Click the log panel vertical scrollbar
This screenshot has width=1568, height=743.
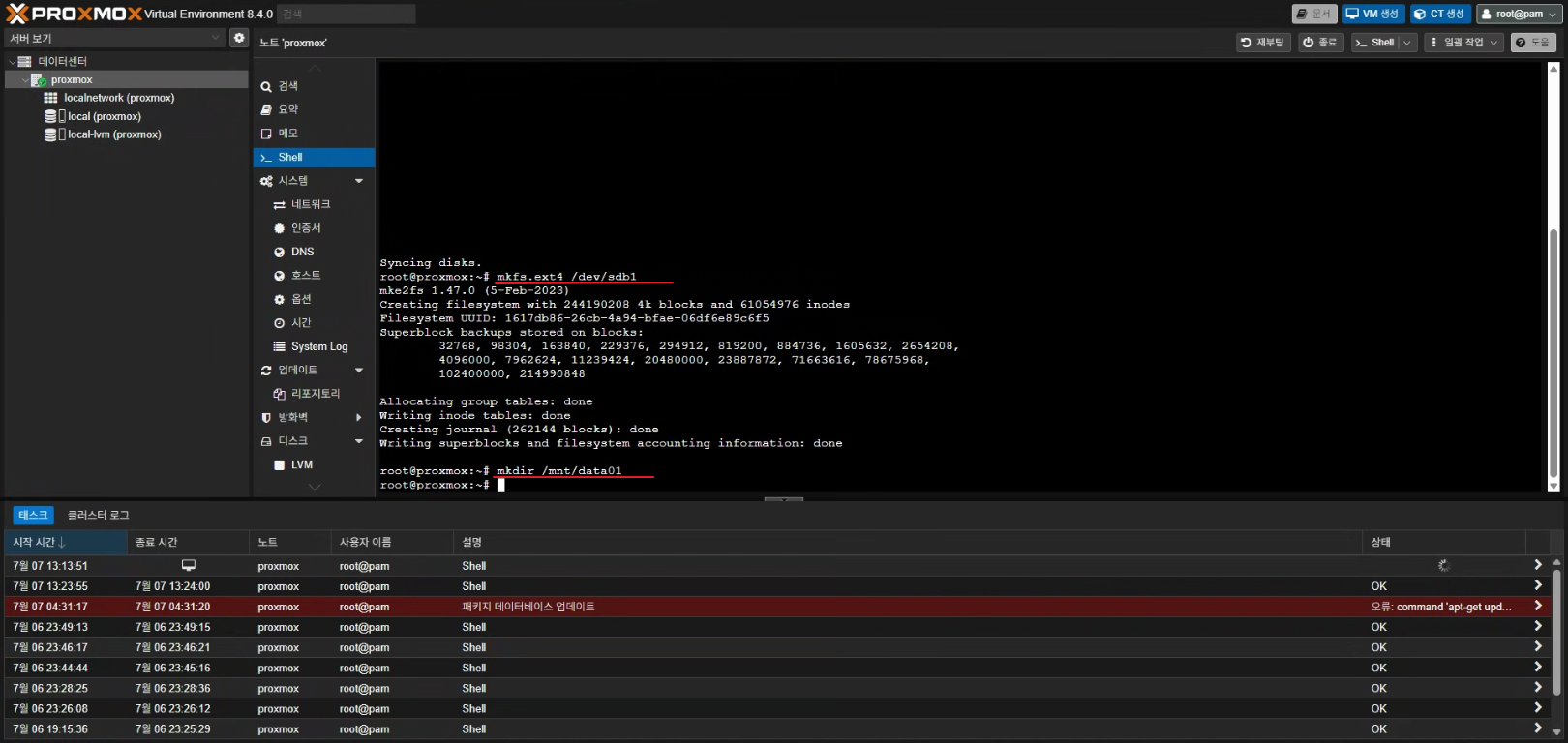click(x=1556, y=631)
